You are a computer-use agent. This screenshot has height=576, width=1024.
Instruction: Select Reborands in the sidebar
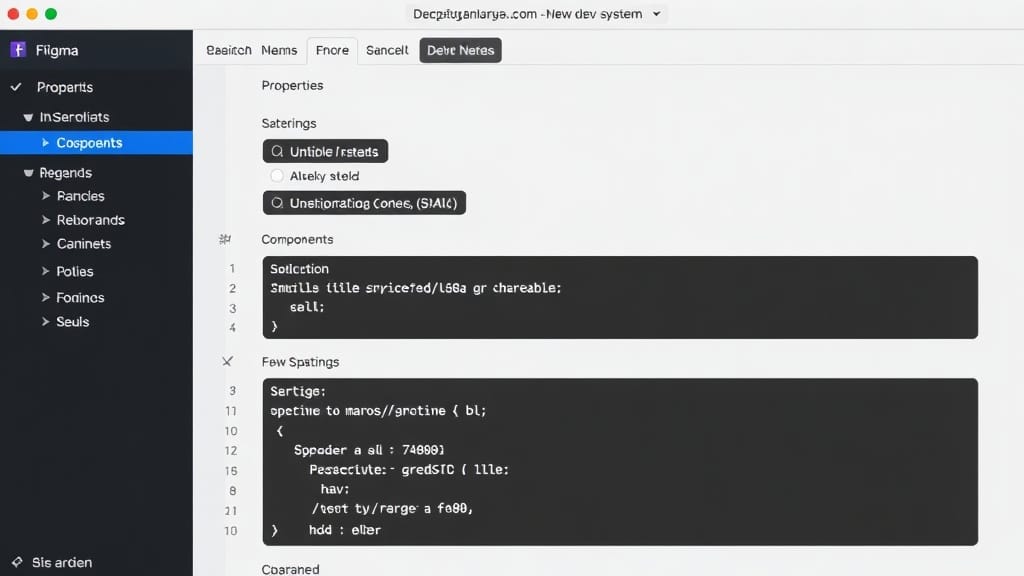[90, 220]
